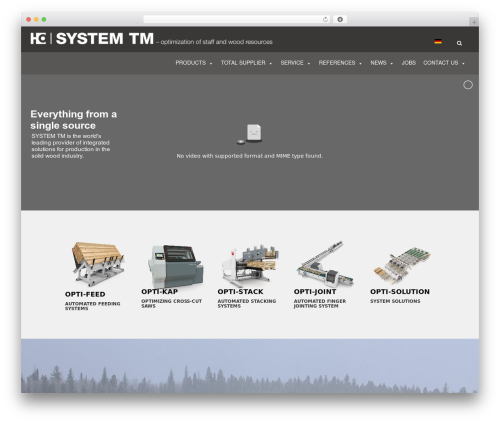Screen dimensions: 500x423
Task: Open the News menu
Action: click(378, 63)
